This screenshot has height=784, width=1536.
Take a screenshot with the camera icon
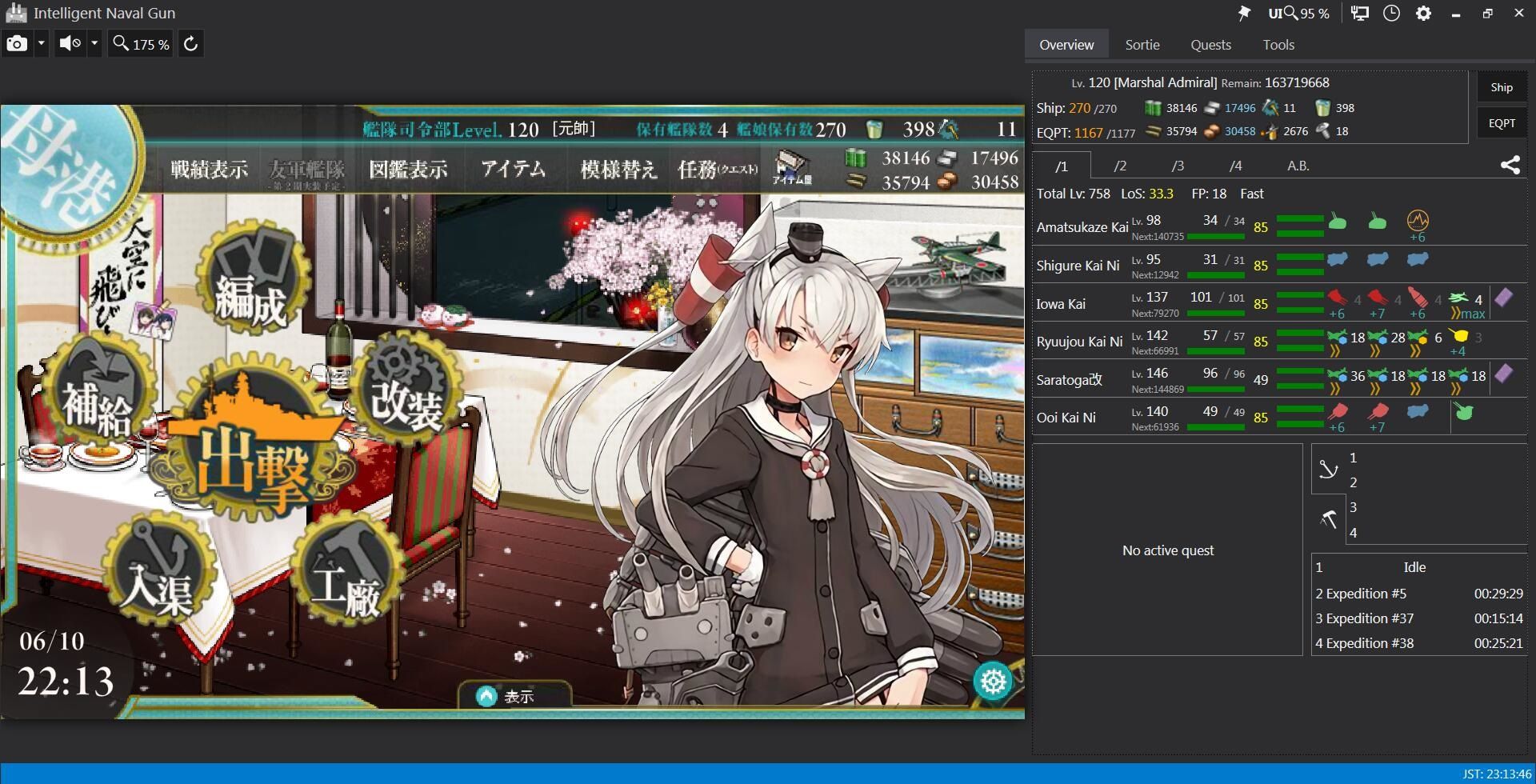16,44
